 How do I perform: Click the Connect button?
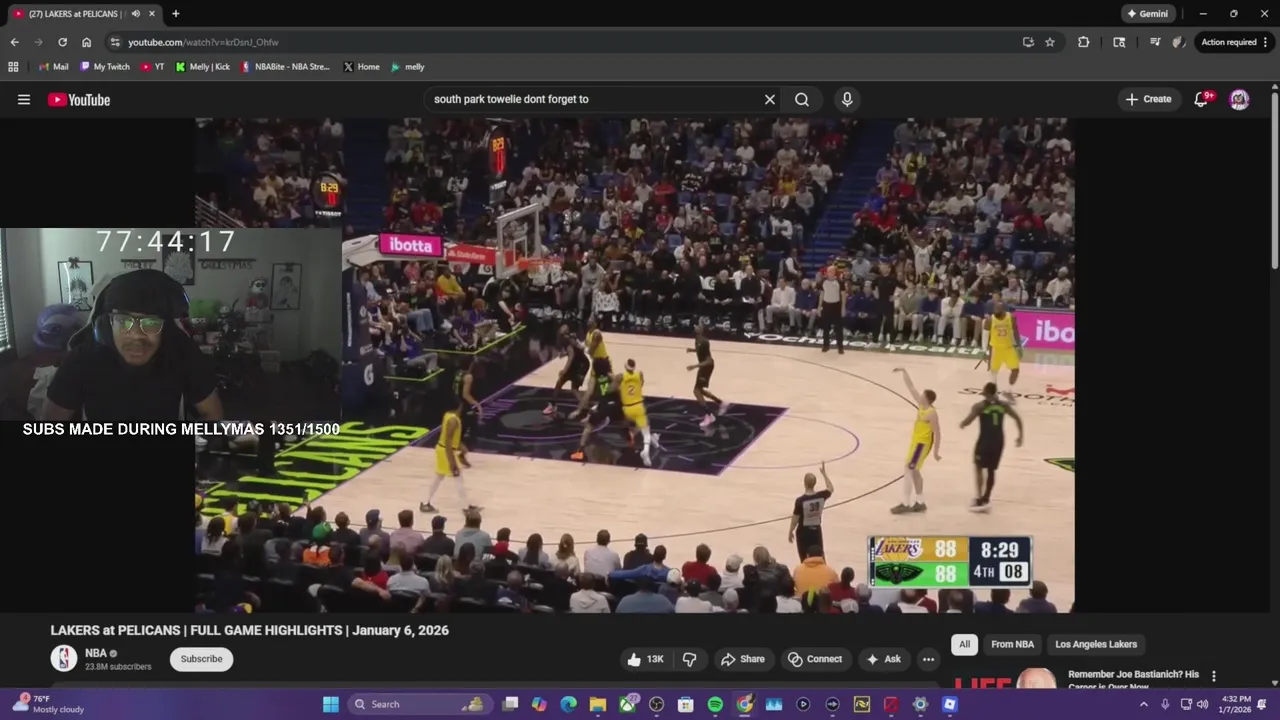(x=815, y=659)
